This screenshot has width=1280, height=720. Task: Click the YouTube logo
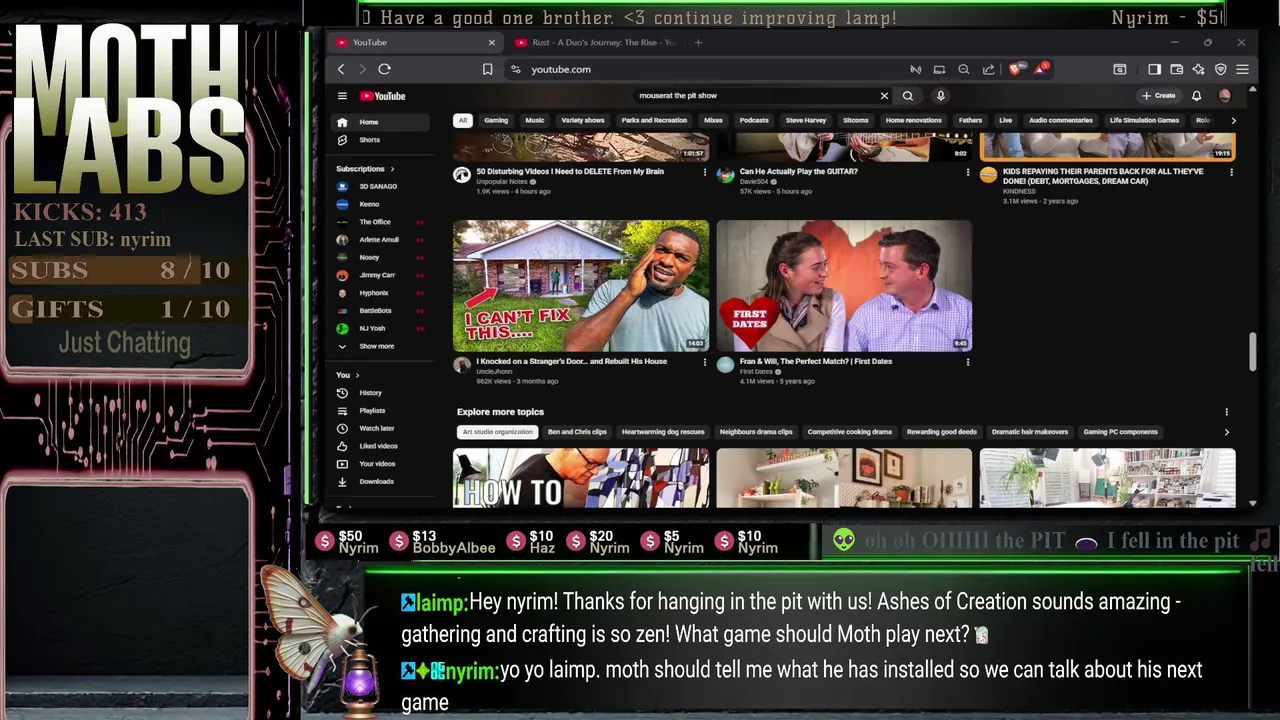click(383, 96)
